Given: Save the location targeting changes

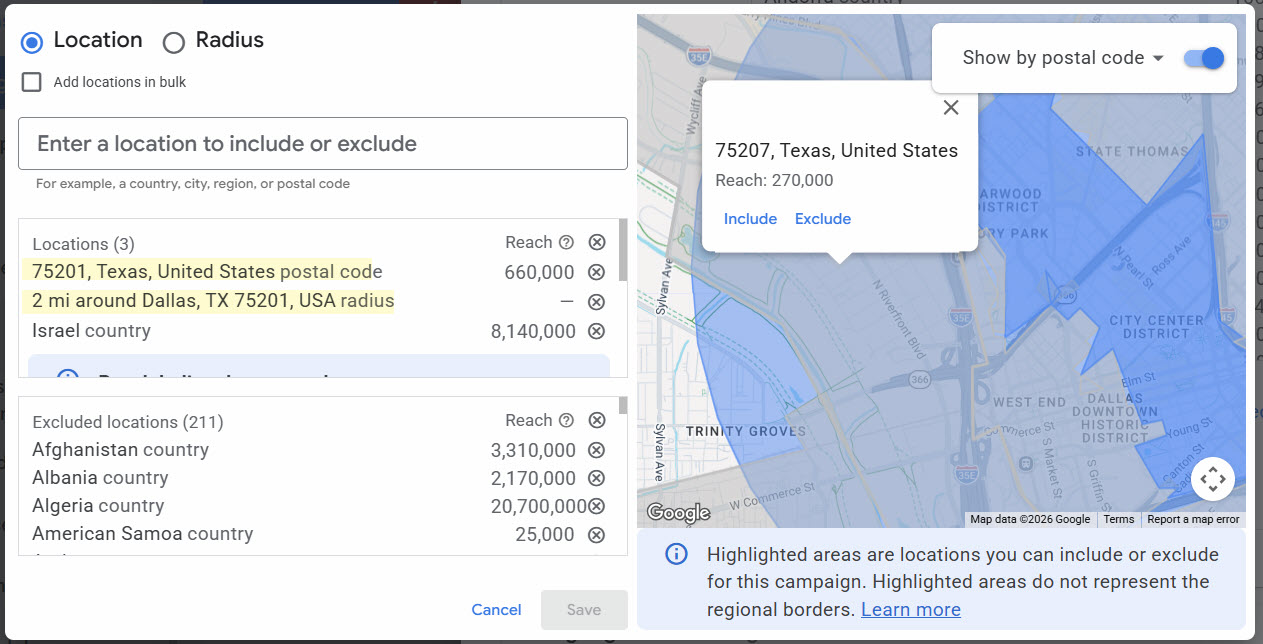Looking at the screenshot, I should [x=584, y=609].
